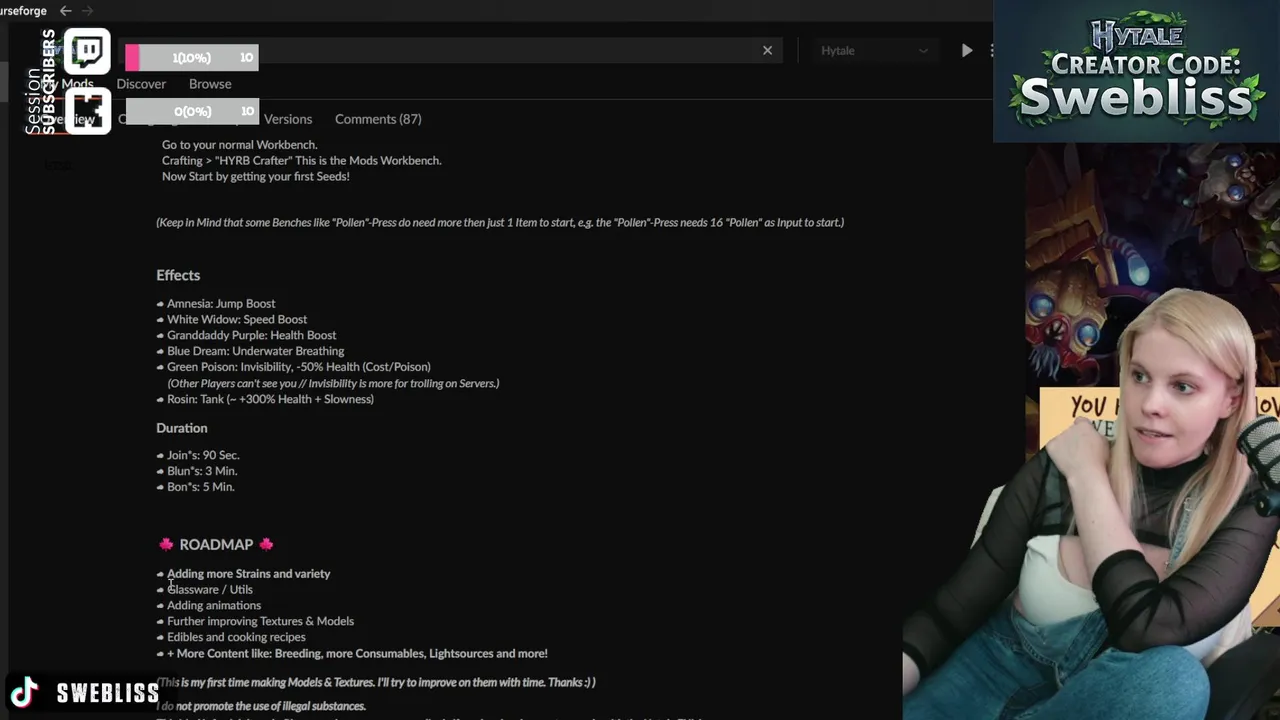Select Adding more Strains and variety
This screenshot has width=1280, height=720.
click(x=248, y=574)
